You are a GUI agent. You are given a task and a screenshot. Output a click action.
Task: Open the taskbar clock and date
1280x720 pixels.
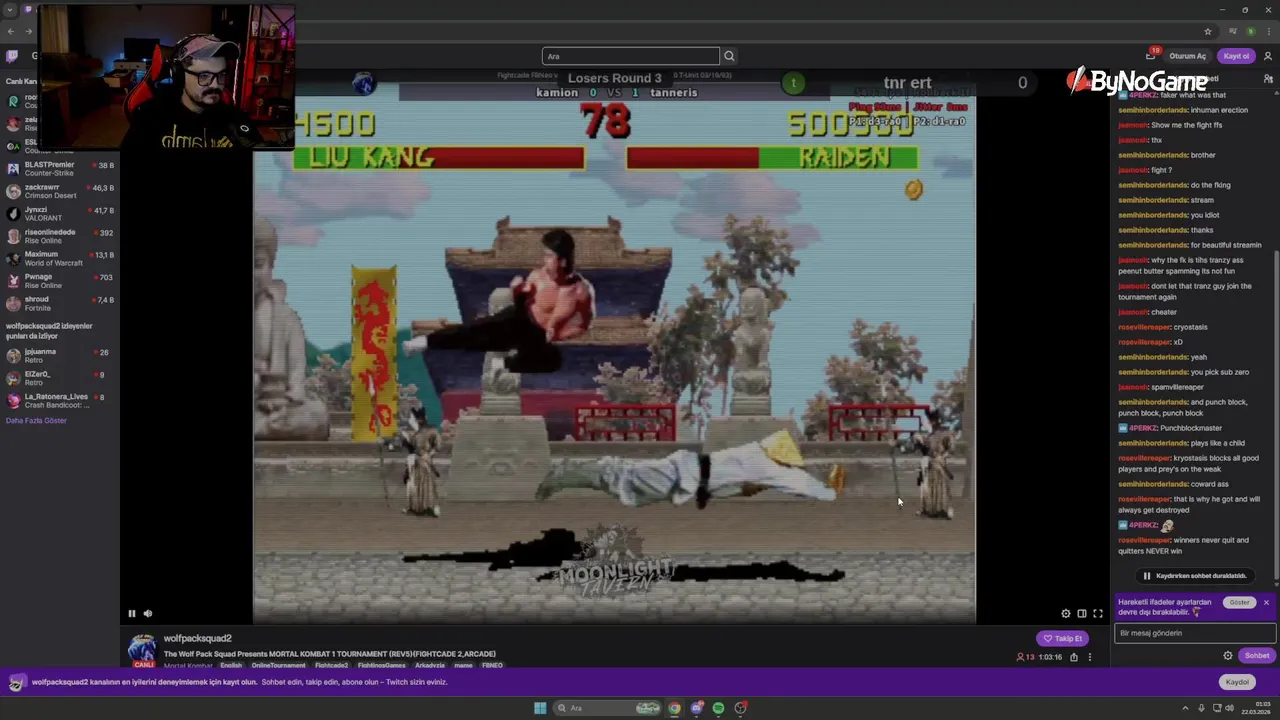pyautogui.click(x=1256, y=708)
